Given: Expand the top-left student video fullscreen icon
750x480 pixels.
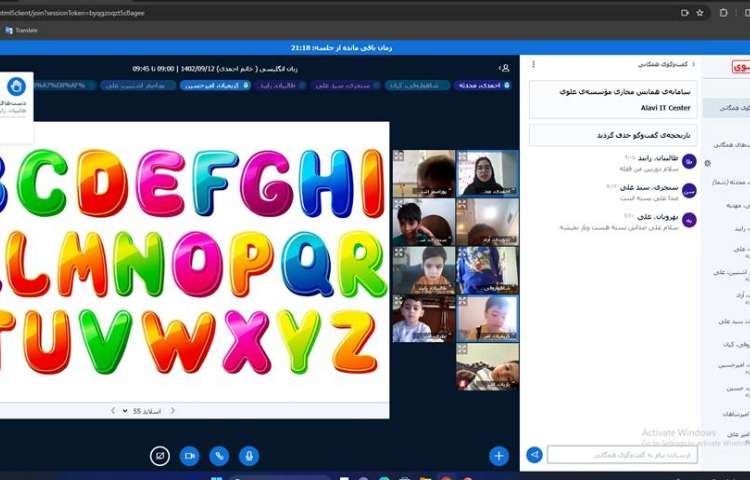Looking at the screenshot, I should tap(398, 156).
